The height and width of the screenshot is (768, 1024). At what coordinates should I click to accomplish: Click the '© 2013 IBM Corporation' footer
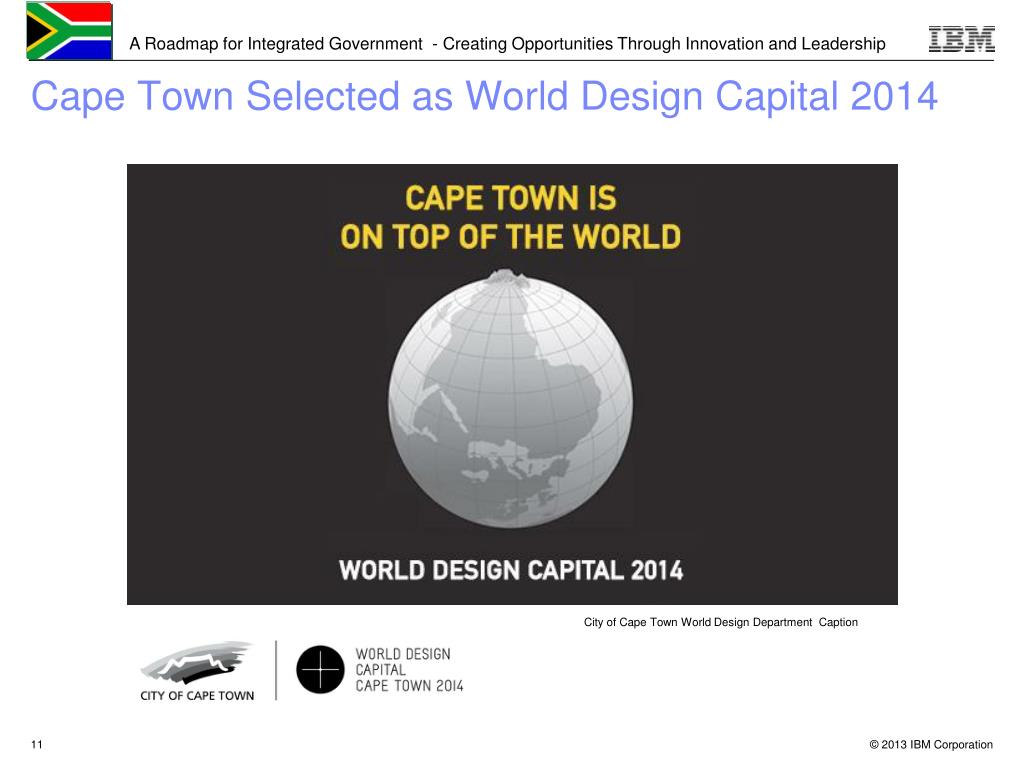click(x=931, y=744)
